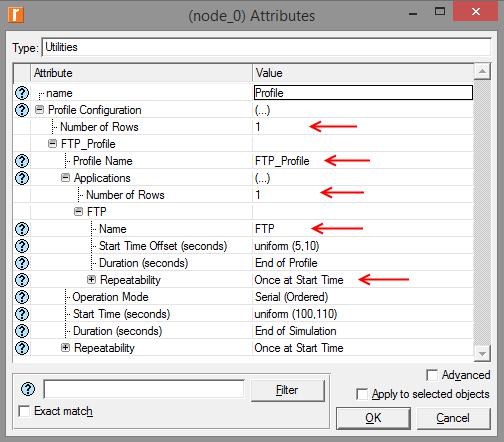This screenshot has height=442, width=504.
Task: Click help icon for FTP Name row
Action: tap(22, 229)
